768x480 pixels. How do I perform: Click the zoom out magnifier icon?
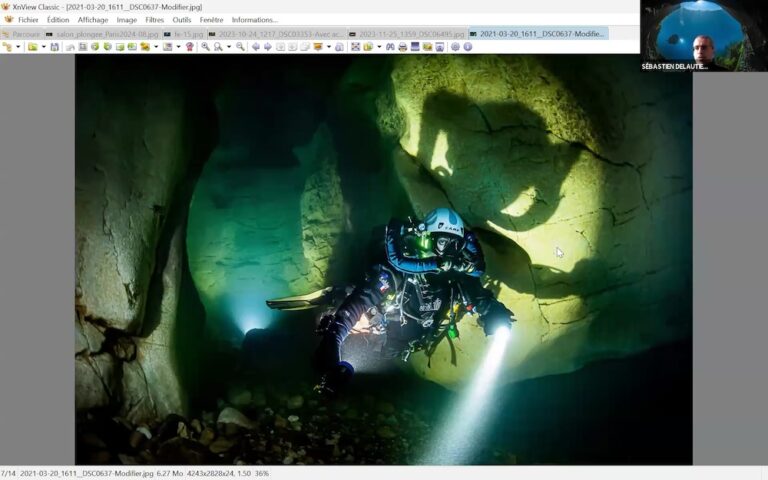tap(240, 47)
